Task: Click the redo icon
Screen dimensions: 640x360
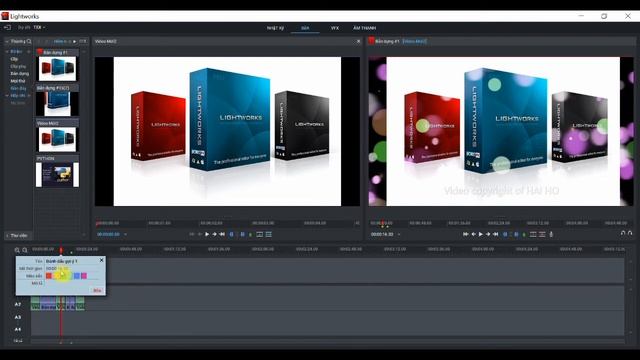Action: 630,233
